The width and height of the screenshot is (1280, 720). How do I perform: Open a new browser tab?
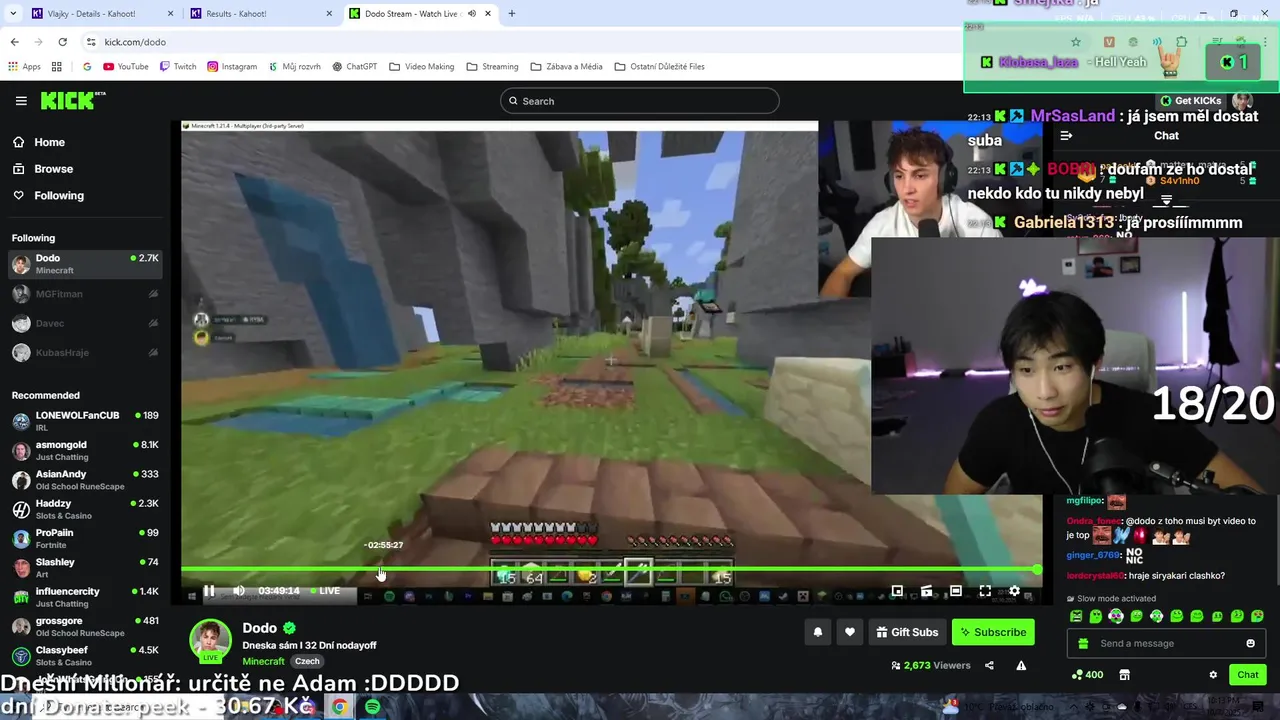512,14
